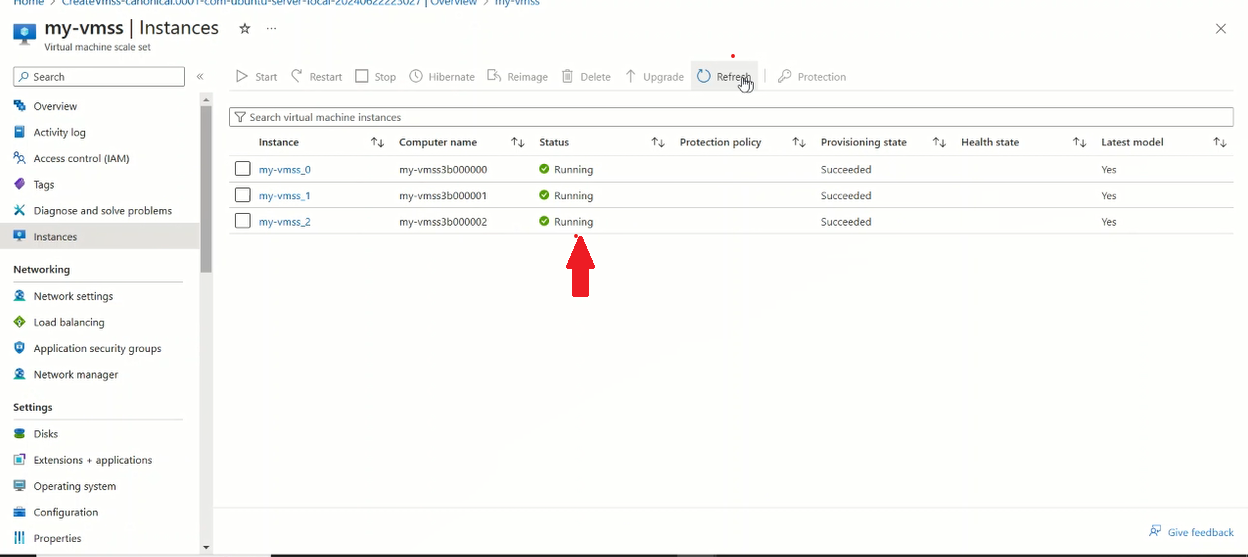The image size is (1248, 557).
Task: Click the Hibernate toolbar button
Action: [x=442, y=77]
